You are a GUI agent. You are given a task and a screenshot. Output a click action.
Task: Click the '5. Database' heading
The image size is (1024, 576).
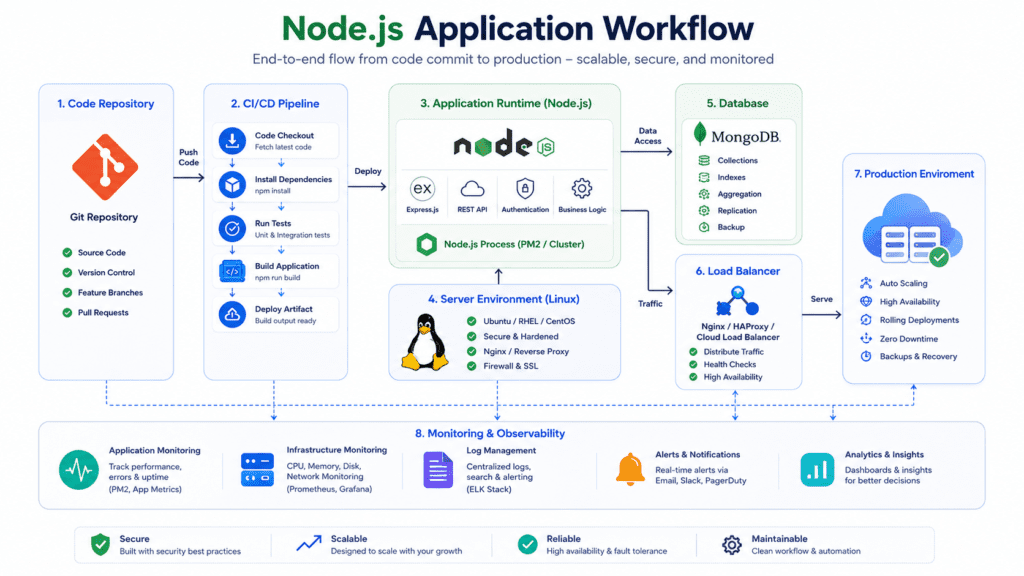(x=737, y=103)
